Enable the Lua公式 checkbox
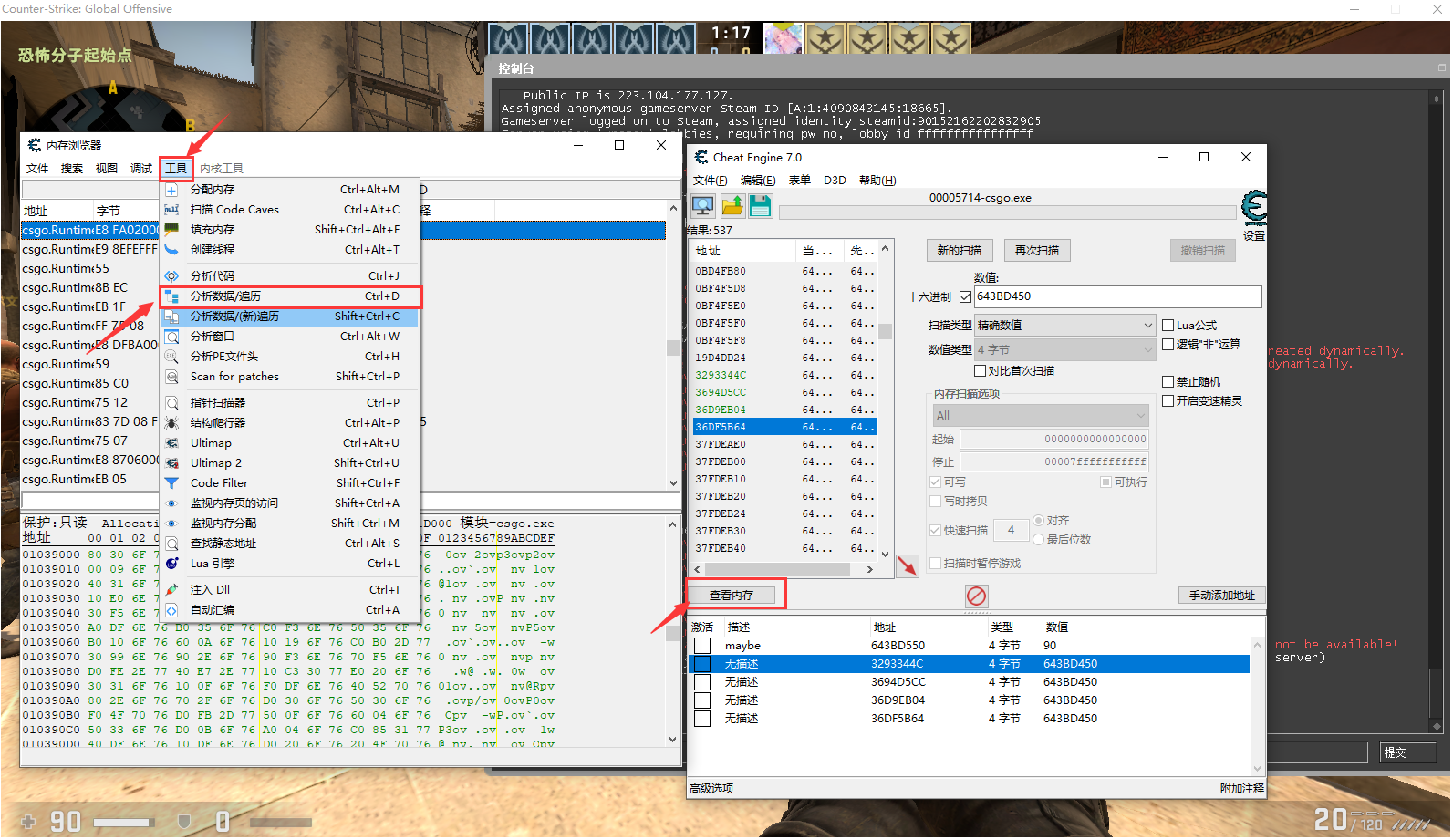This screenshot has height=840, width=1453. 1168,326
